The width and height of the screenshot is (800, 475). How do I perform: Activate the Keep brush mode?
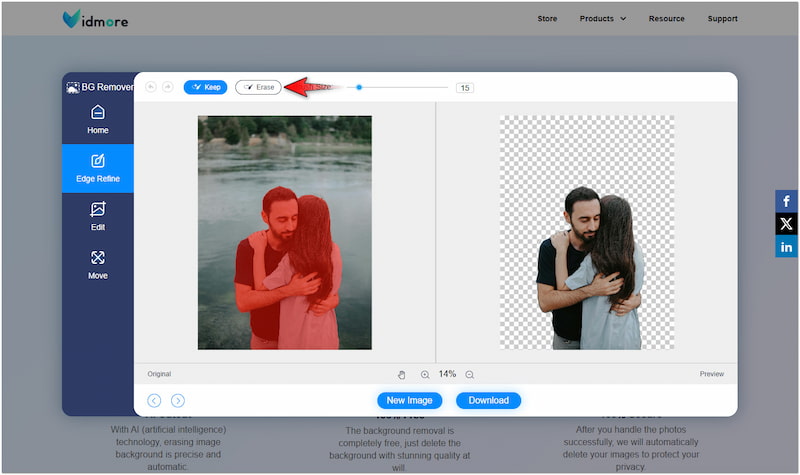pyautogui.click(x=205, y=87)
